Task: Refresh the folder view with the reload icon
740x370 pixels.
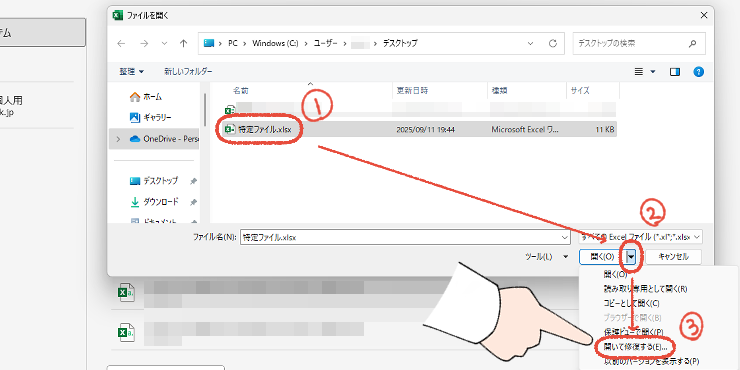Action: click(x=553, y=43)
